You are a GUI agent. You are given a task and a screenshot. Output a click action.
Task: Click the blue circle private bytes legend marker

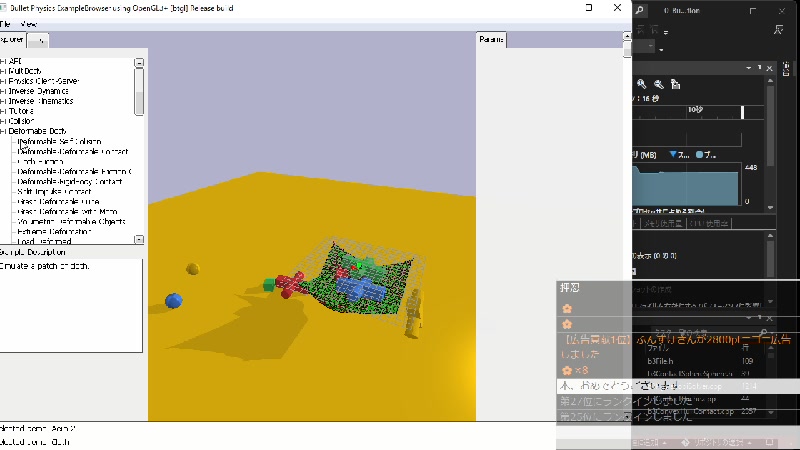[700, 155]
